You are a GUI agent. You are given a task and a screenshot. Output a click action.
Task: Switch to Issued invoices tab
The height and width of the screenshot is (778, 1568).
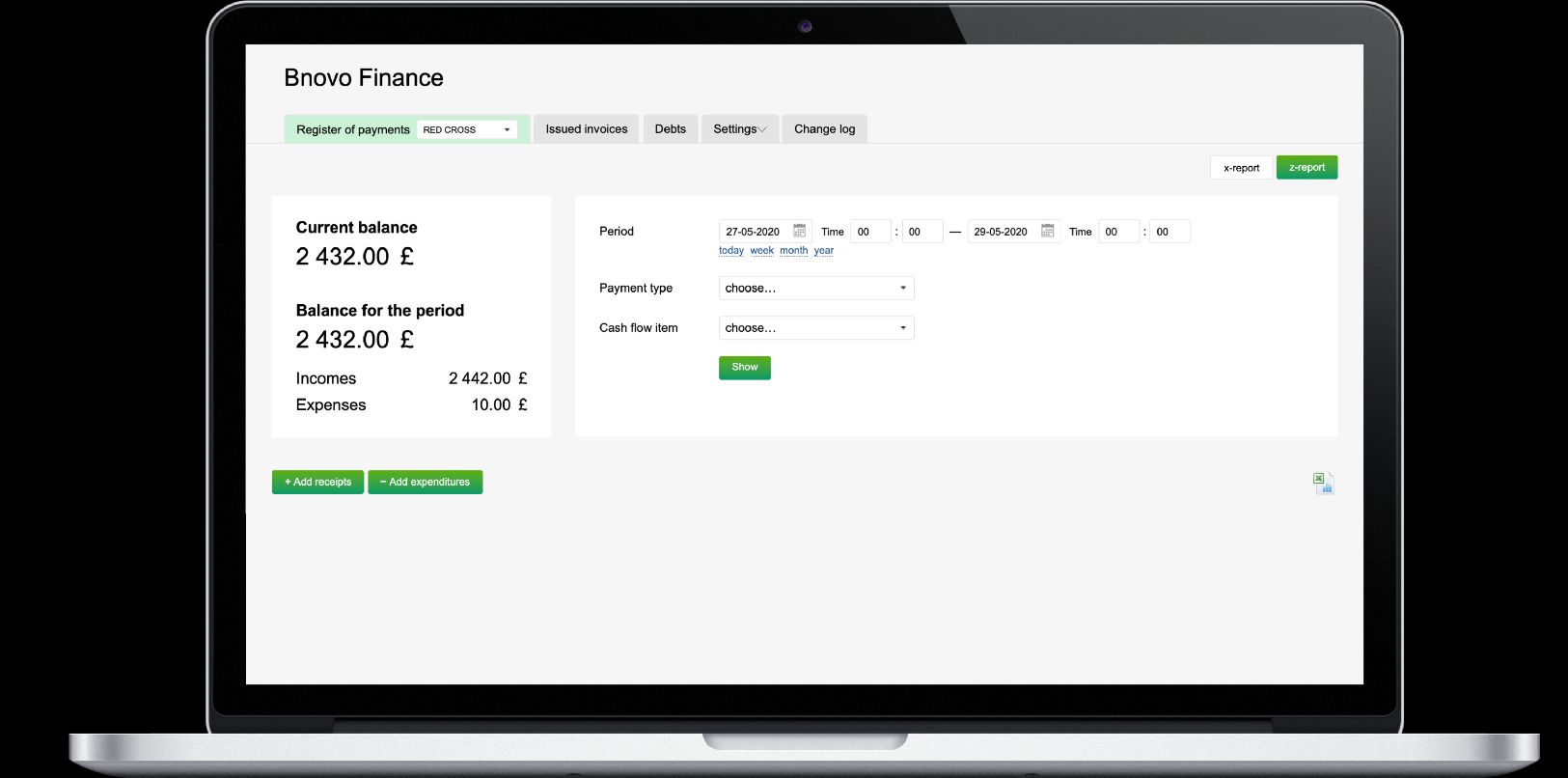[x=587, y=129]
